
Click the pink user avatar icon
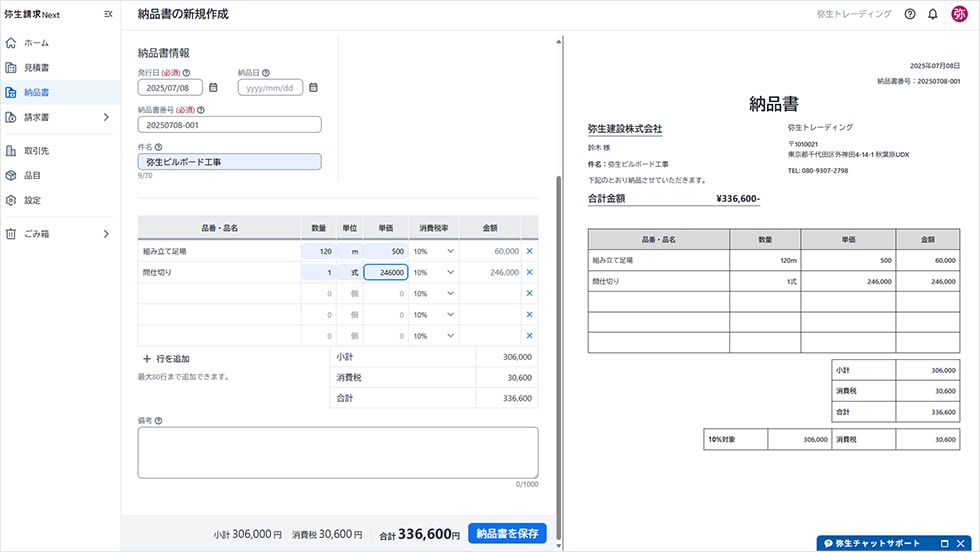click(959, 14)
